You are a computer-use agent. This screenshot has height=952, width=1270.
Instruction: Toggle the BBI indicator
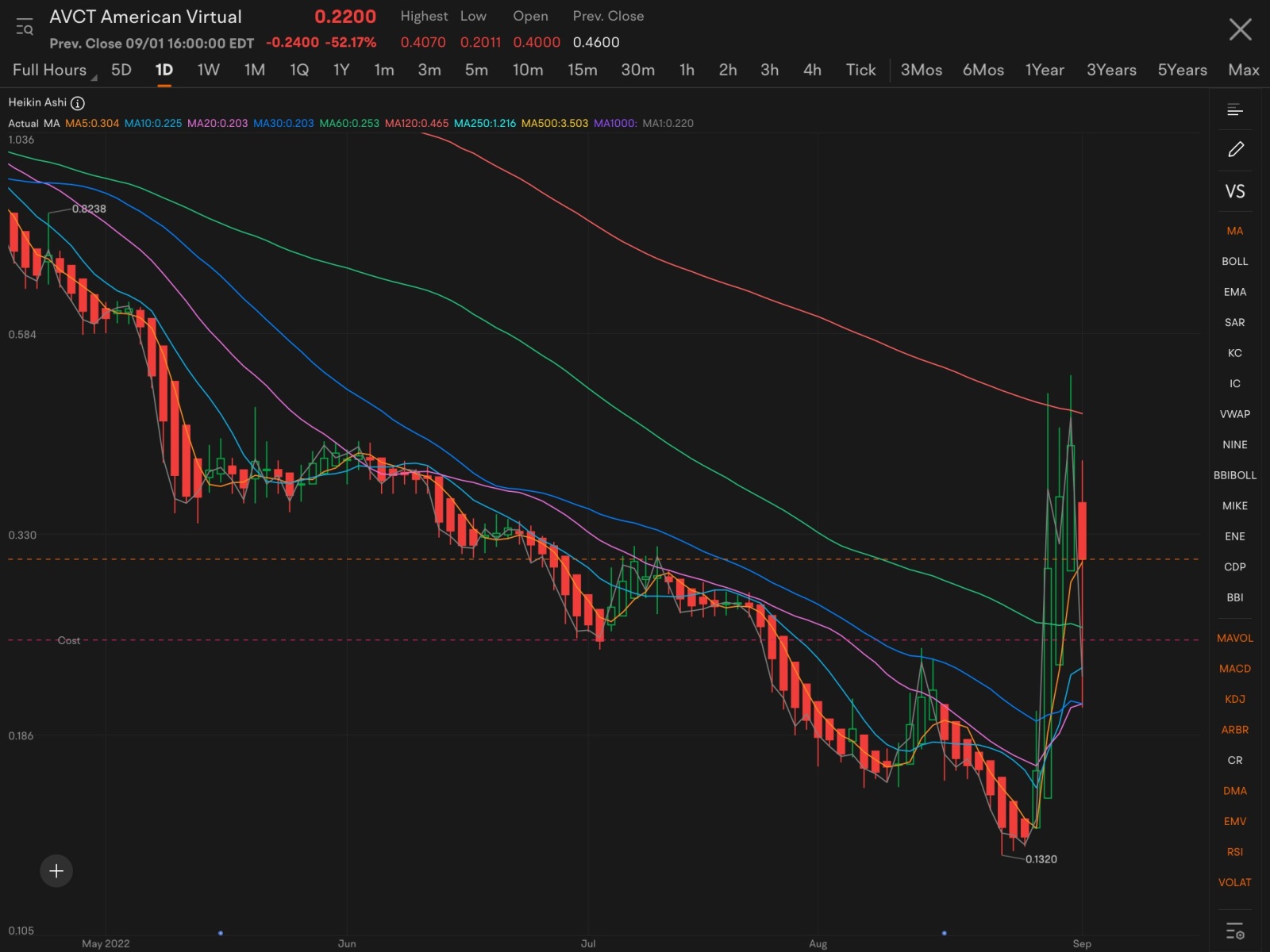click(x=1235, y=597)
